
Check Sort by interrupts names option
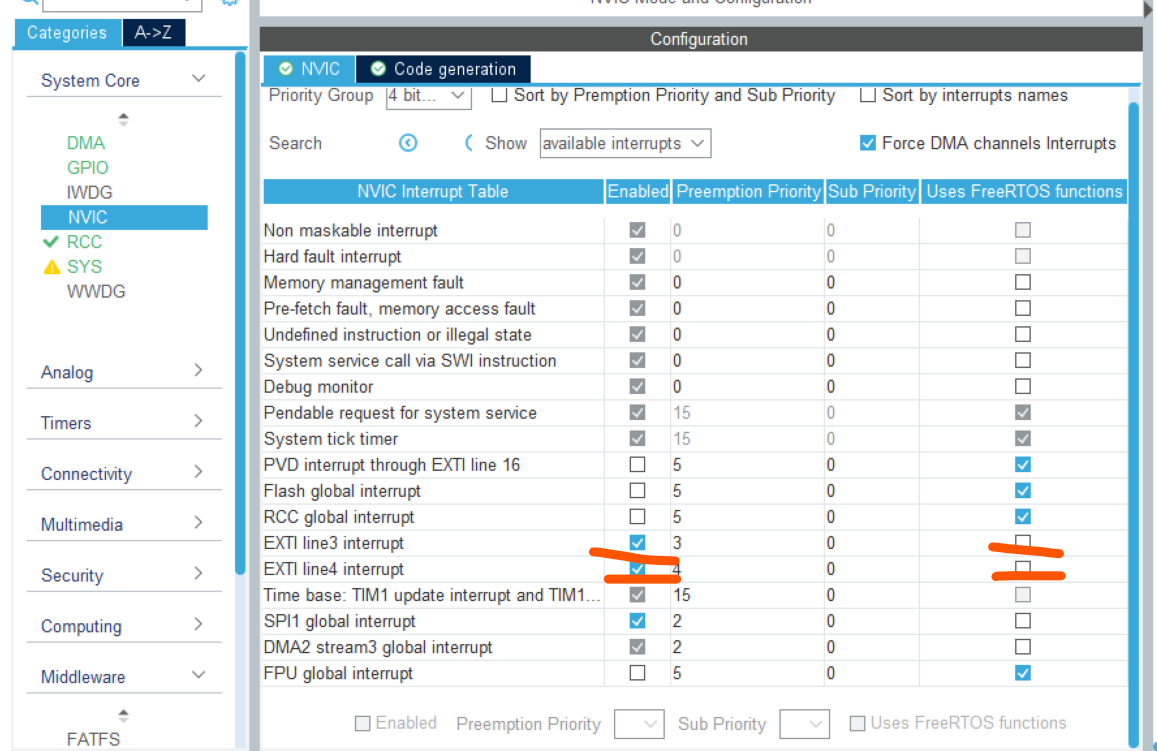[868, 96]
